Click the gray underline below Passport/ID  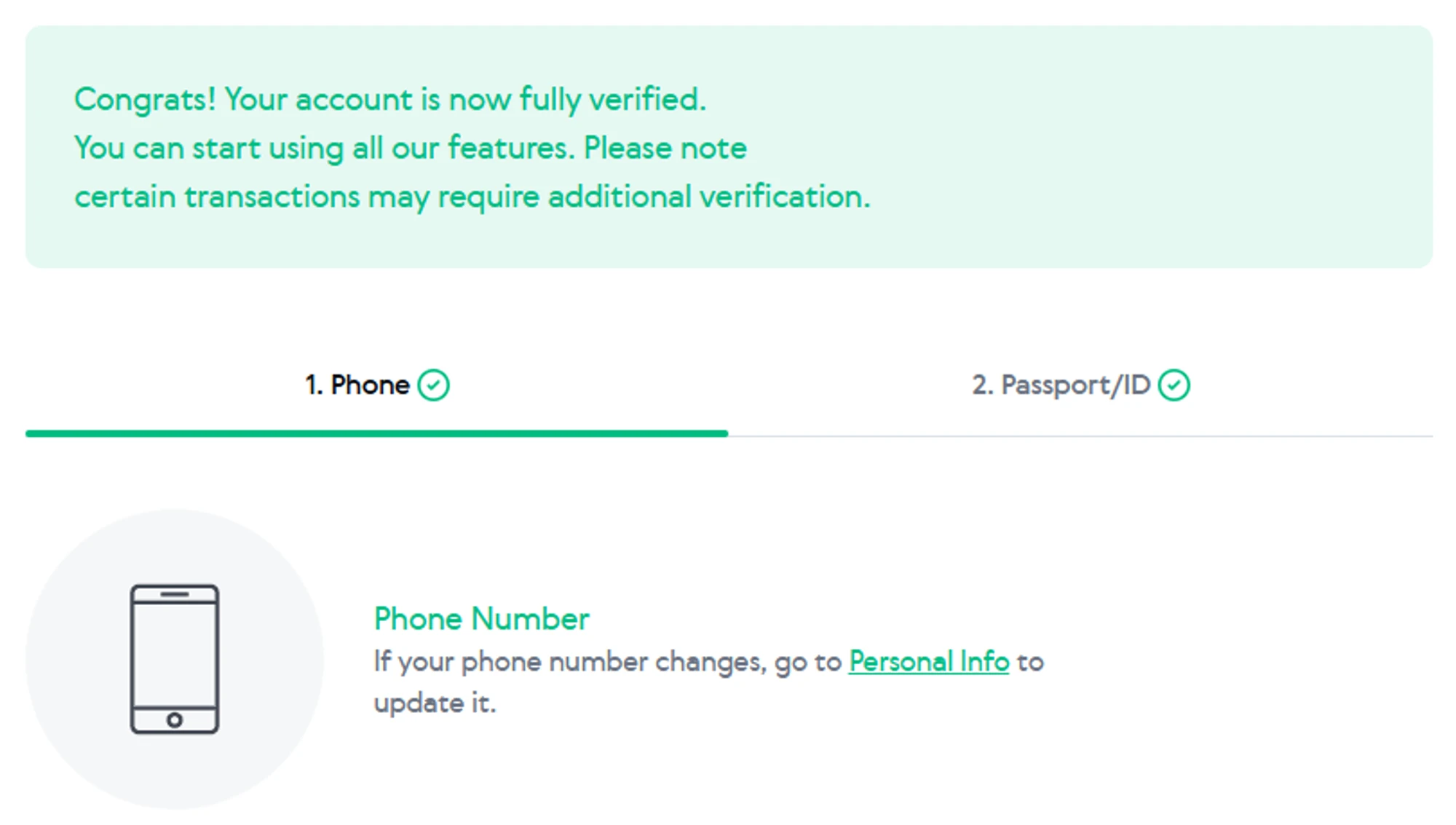(1080, 436)
